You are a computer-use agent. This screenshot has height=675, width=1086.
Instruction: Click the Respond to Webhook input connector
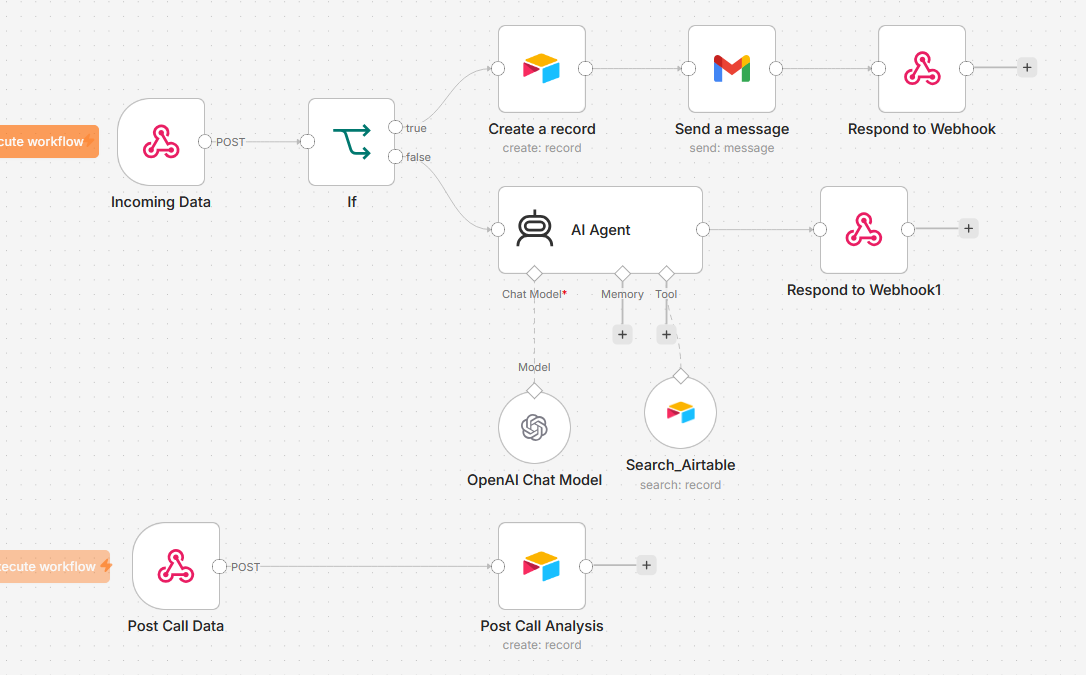(878, 69)
